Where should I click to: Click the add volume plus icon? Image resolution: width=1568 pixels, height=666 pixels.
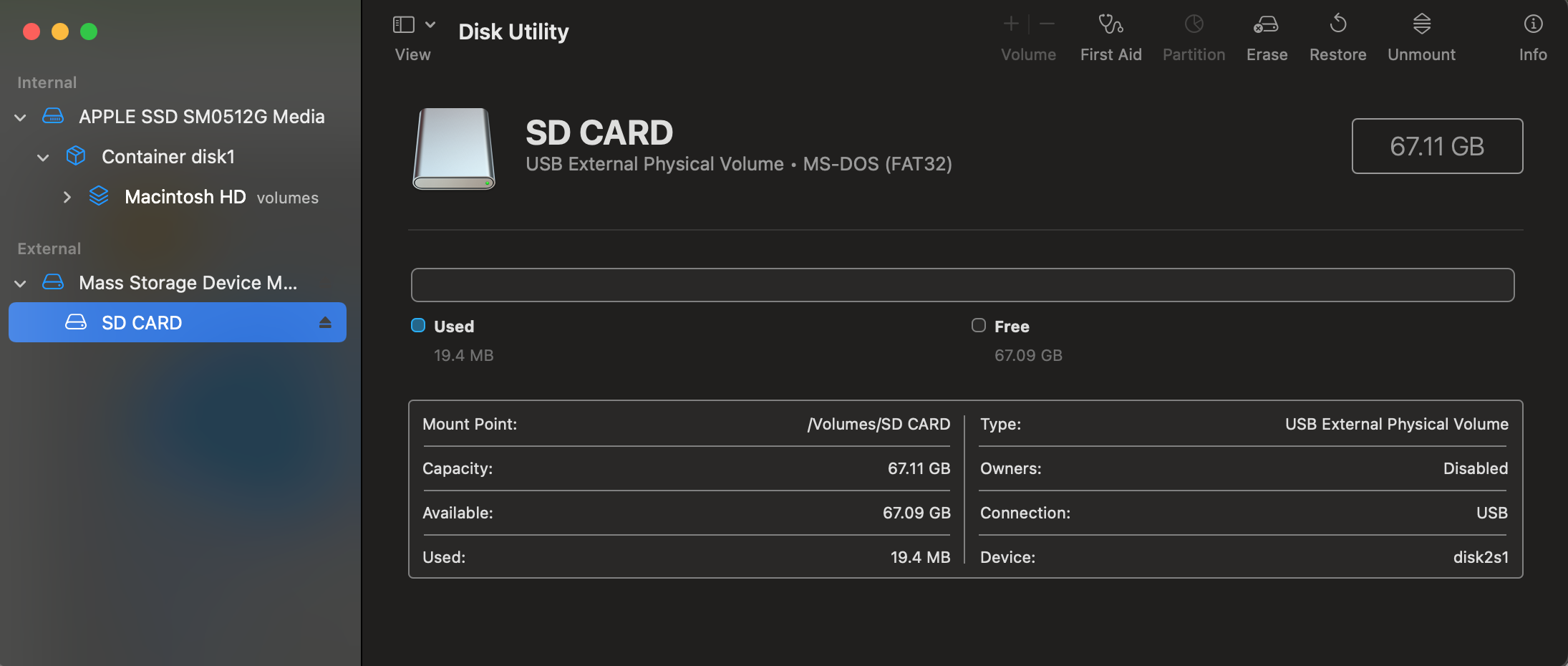click(x=1011, y=24)
